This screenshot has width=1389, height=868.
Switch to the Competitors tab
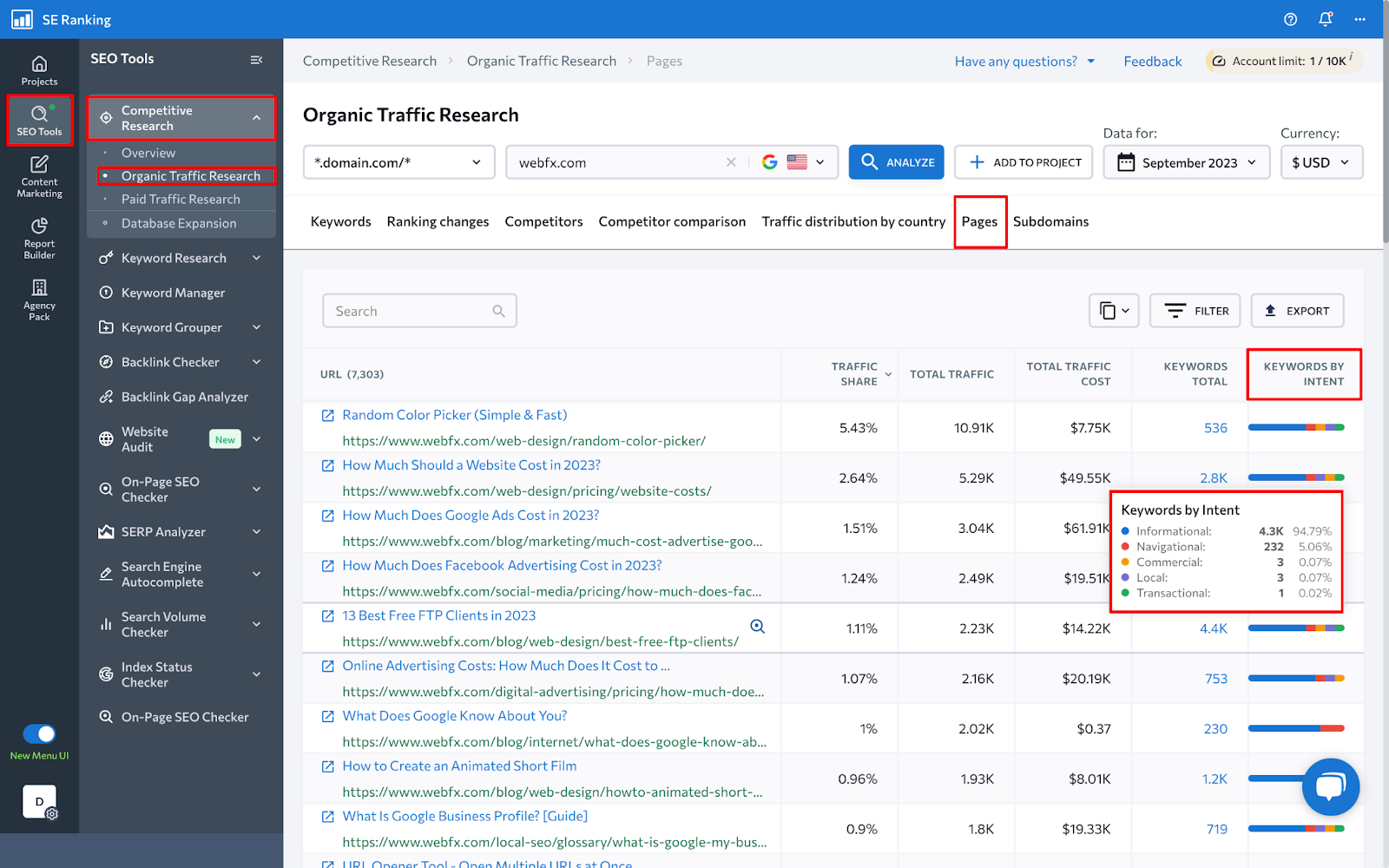[x=544, y=221]
